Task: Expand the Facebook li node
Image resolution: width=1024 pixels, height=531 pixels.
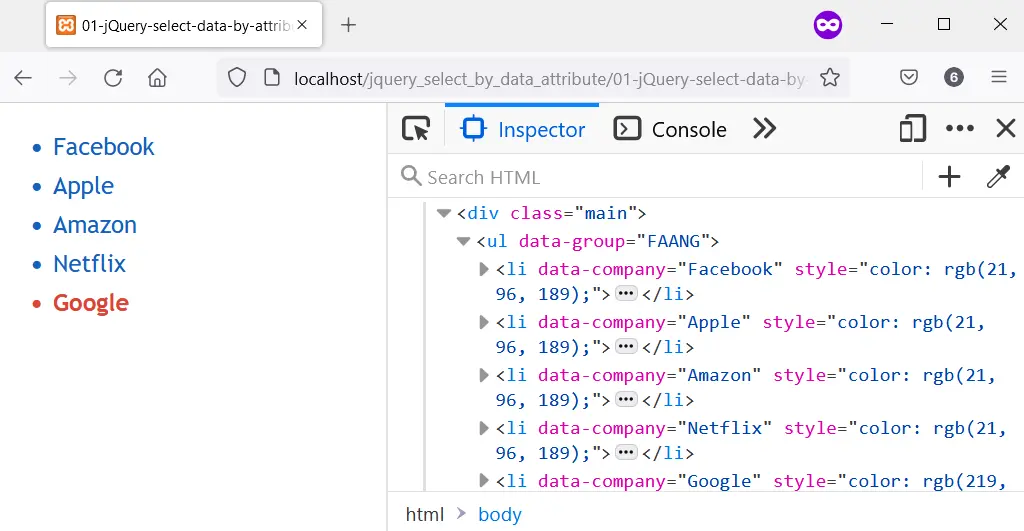Action: tap(484, 269)
